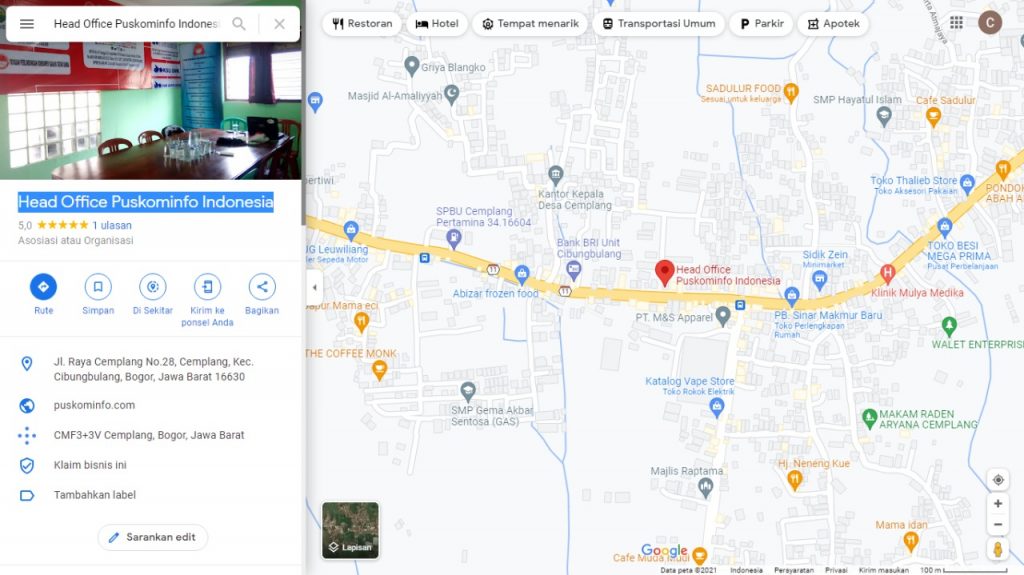
Task: Click the Sidik Zein minimarket marker
Action: coord(820,280)
